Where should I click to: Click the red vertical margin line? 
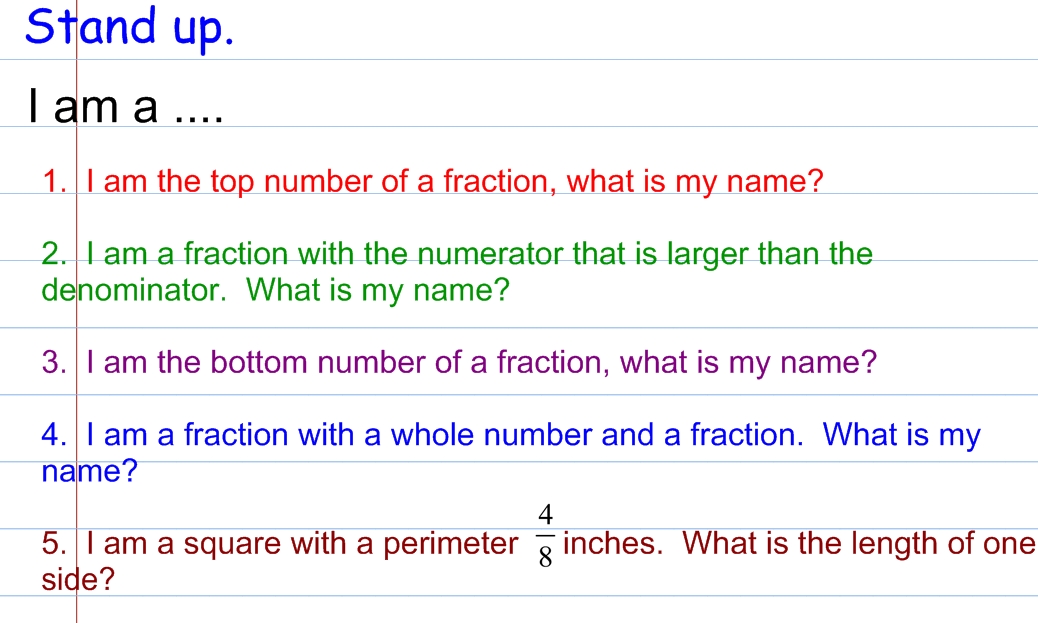click(x=76, y=311)
